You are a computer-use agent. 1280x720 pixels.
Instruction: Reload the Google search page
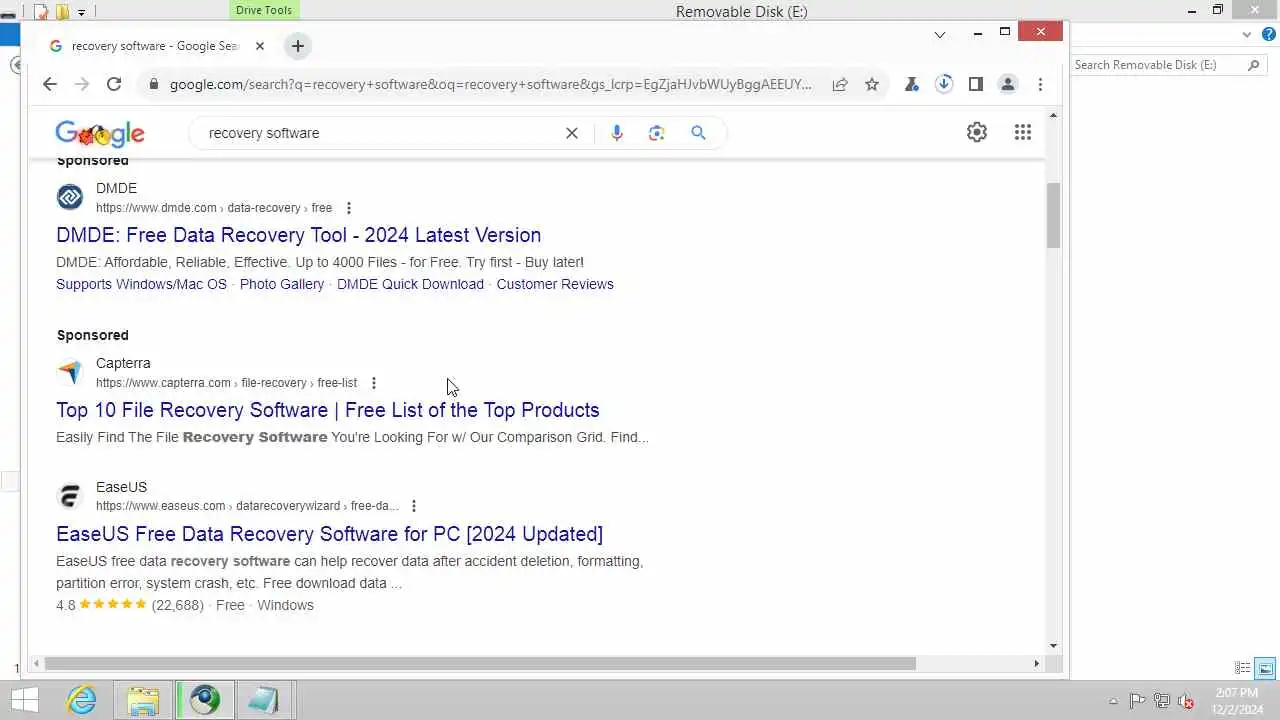pyautogui.click(x=114, y=84)
